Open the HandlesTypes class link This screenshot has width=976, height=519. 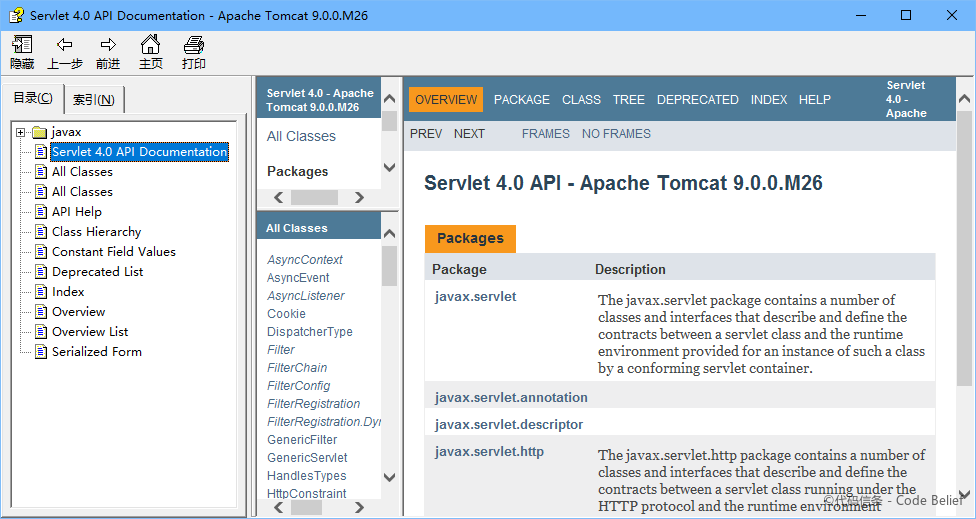click(306, 476)
